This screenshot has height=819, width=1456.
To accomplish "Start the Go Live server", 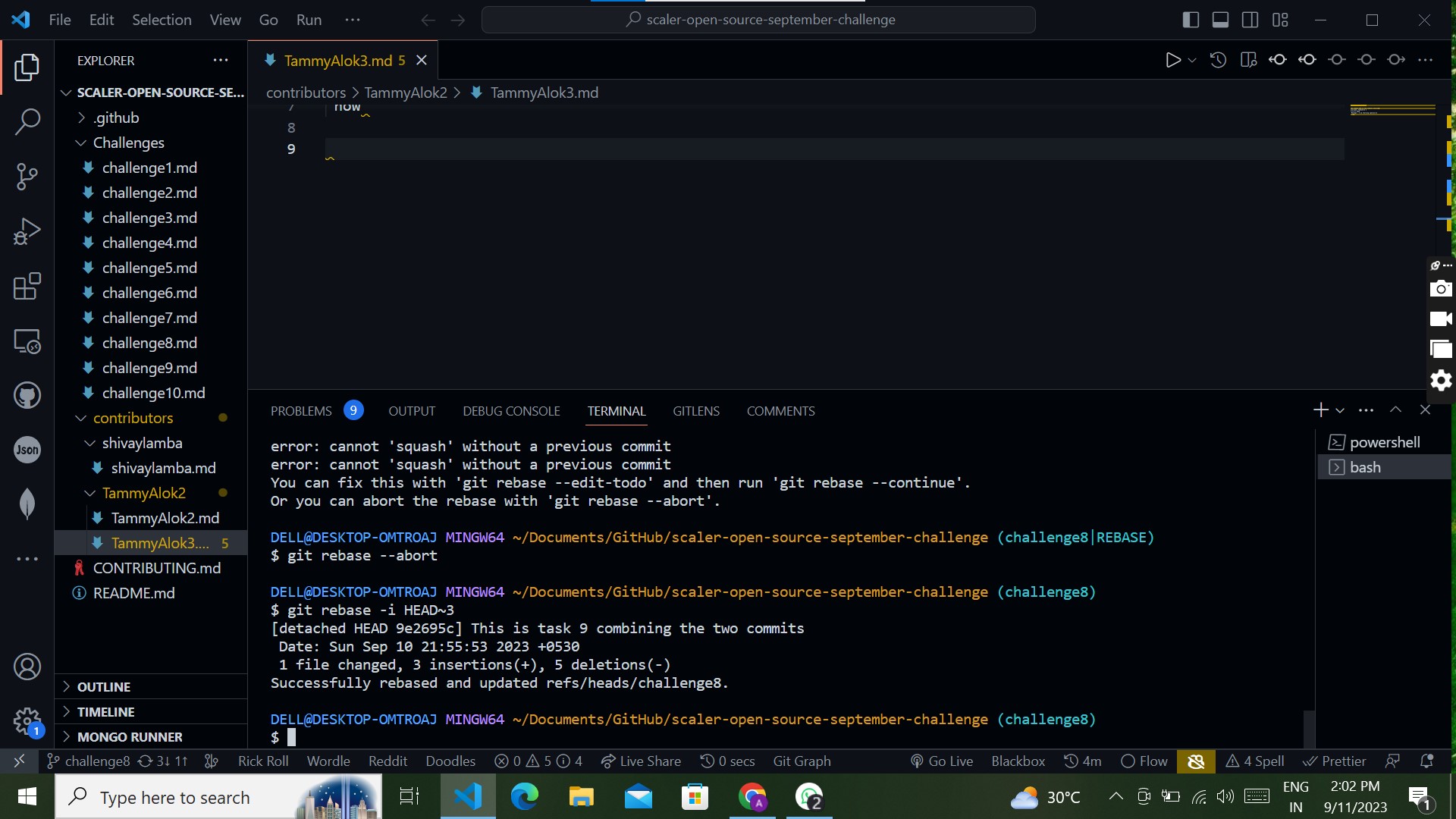I will point(941,761).
